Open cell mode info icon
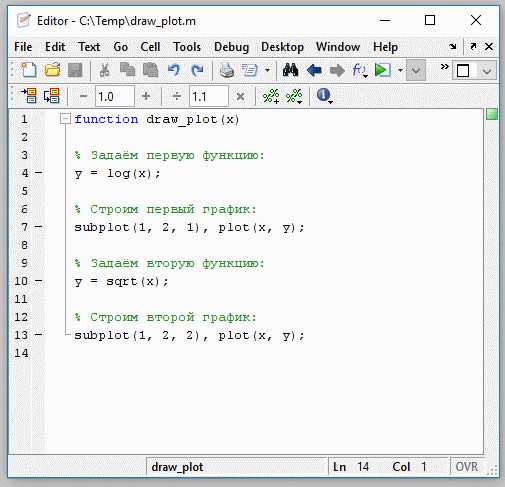This screenshot has width=505, height=487. pos(324,96)
